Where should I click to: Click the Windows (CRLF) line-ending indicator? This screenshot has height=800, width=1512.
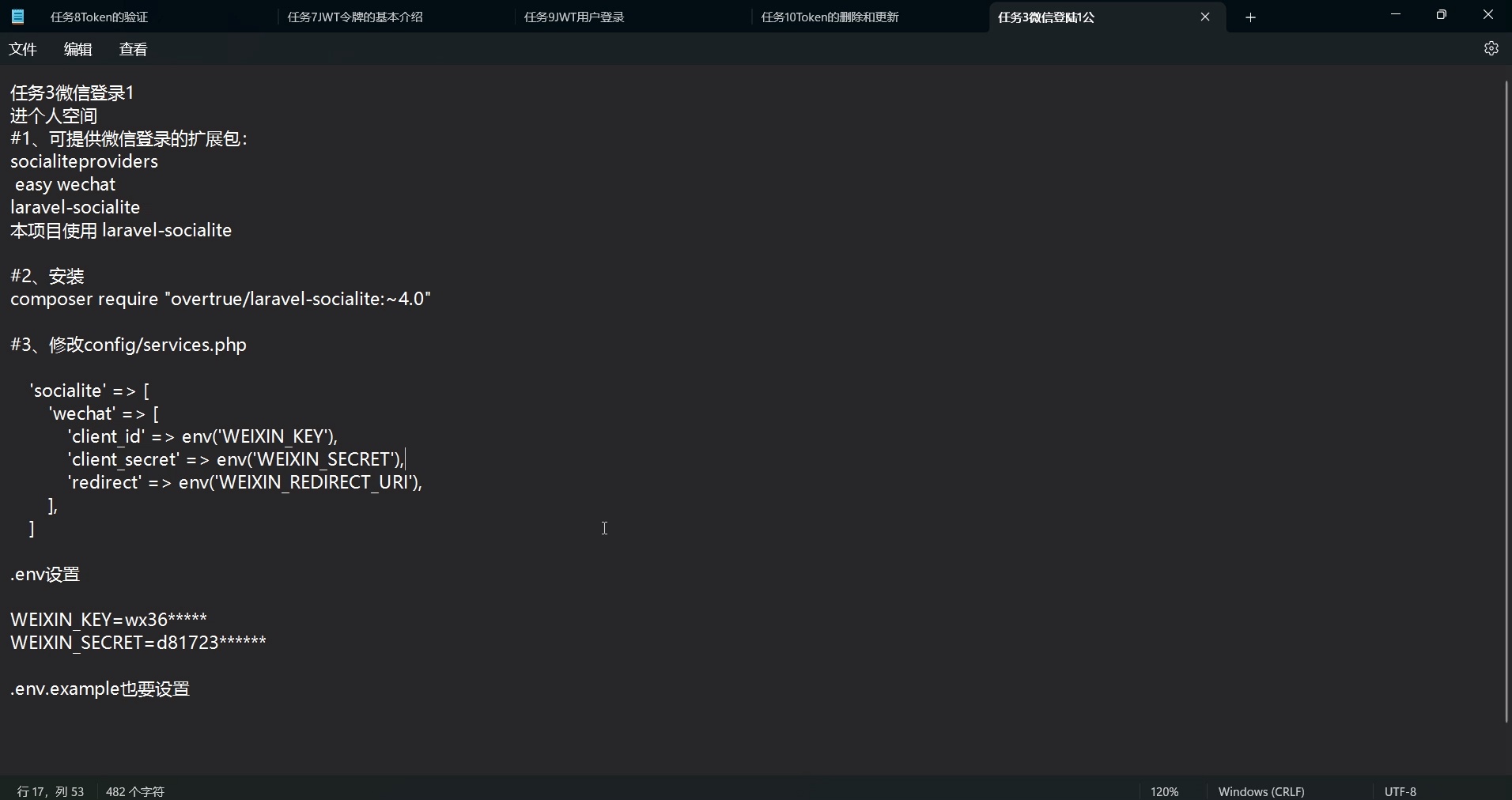point(1261,791)
